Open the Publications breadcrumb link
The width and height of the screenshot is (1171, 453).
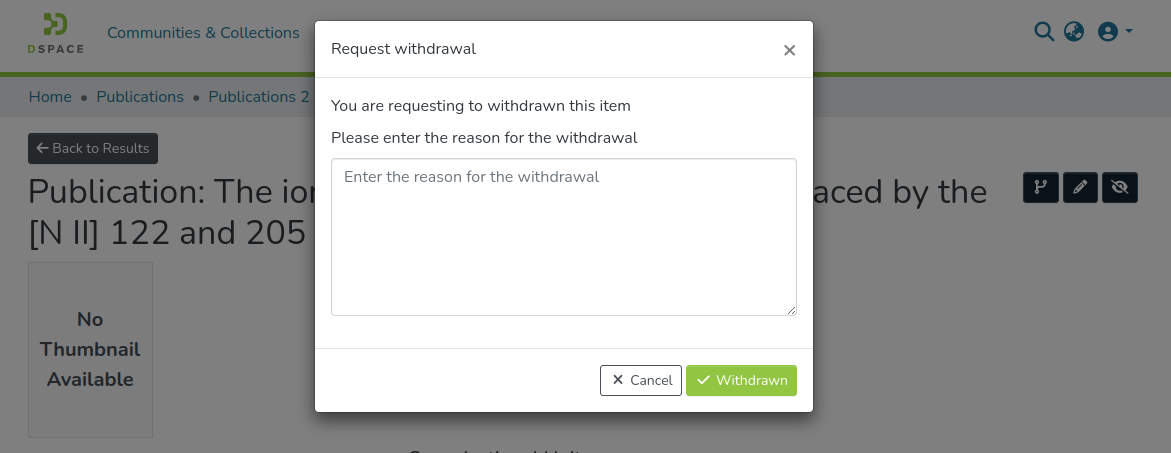[x=140, y=97]
